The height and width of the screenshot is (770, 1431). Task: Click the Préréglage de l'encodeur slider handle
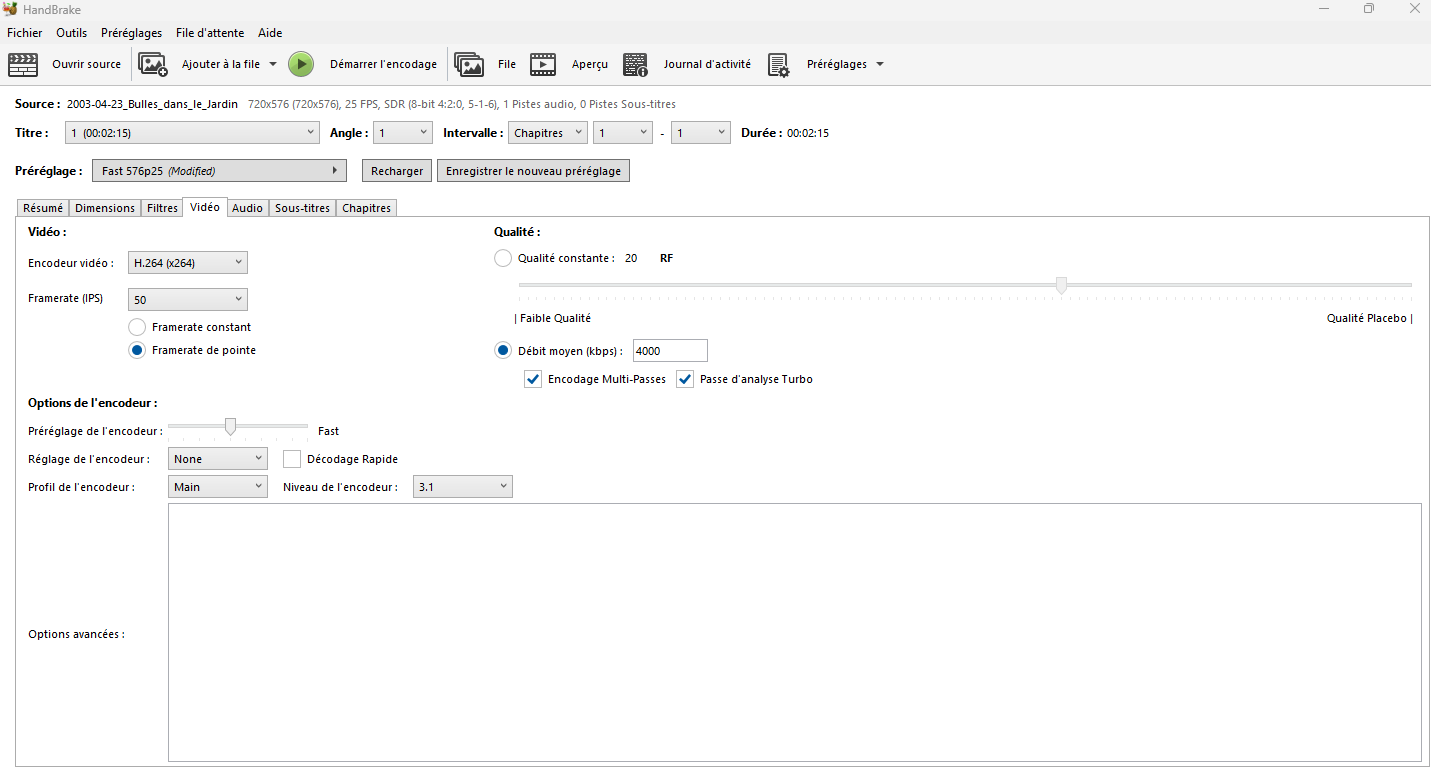230,427
